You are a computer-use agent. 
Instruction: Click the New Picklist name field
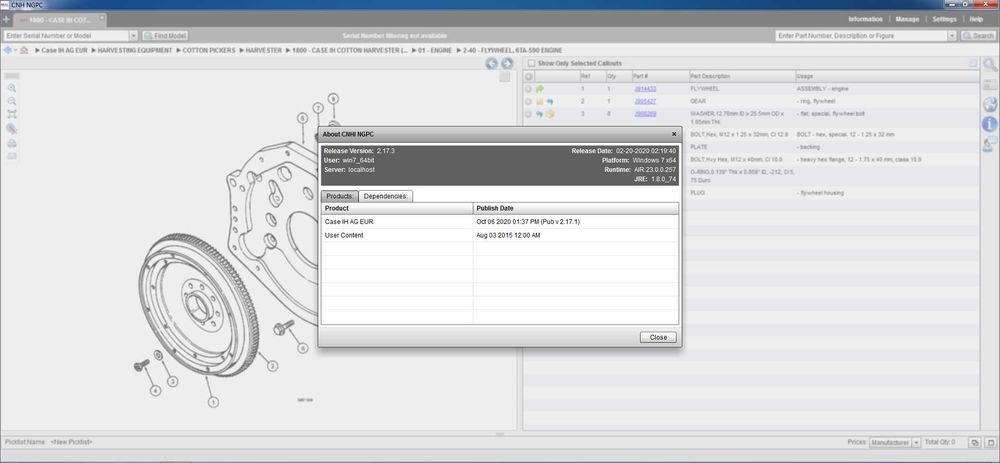click(71, 442)
